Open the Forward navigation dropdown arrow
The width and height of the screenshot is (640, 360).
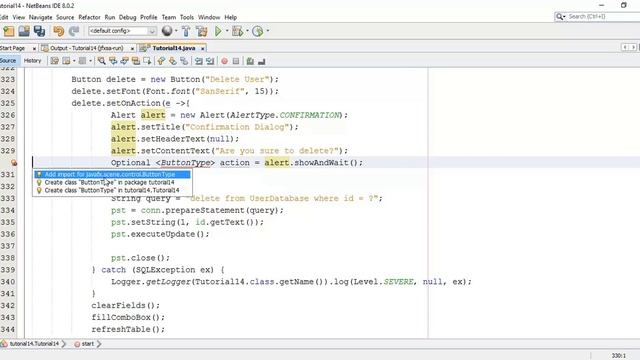pos(90,61)
